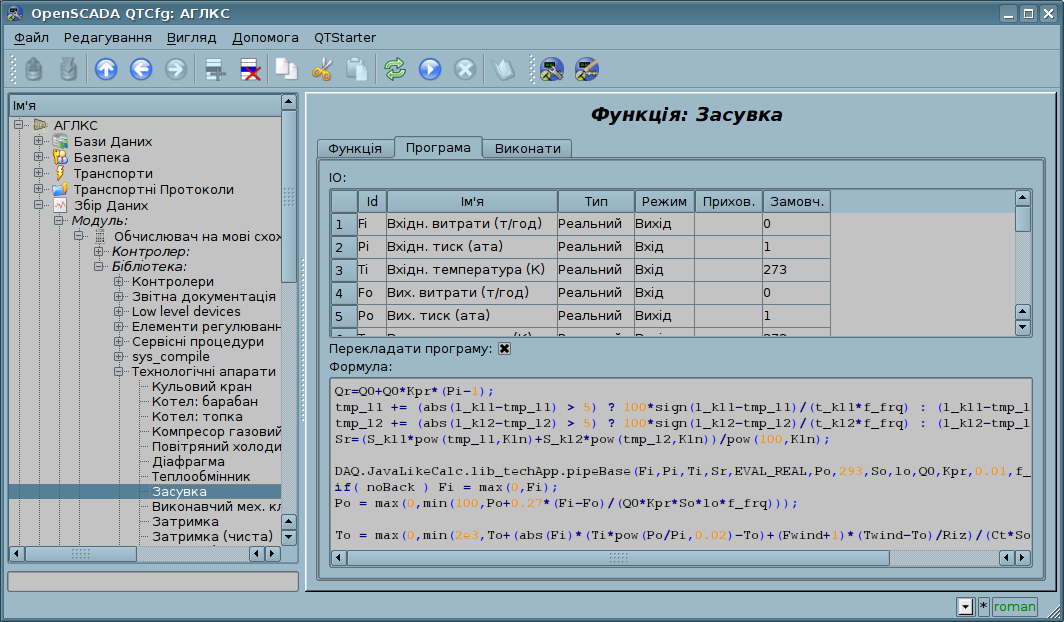
Task: Cut selection with the scissors icon
Action: pyautogui.click(x=321, y=69)
